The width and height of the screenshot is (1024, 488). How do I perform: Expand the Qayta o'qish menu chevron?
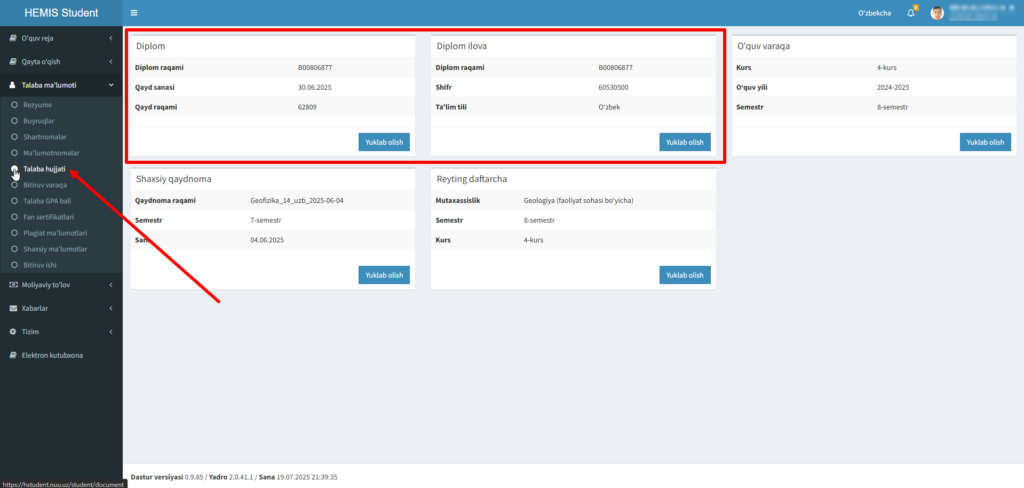click(110, 62)
